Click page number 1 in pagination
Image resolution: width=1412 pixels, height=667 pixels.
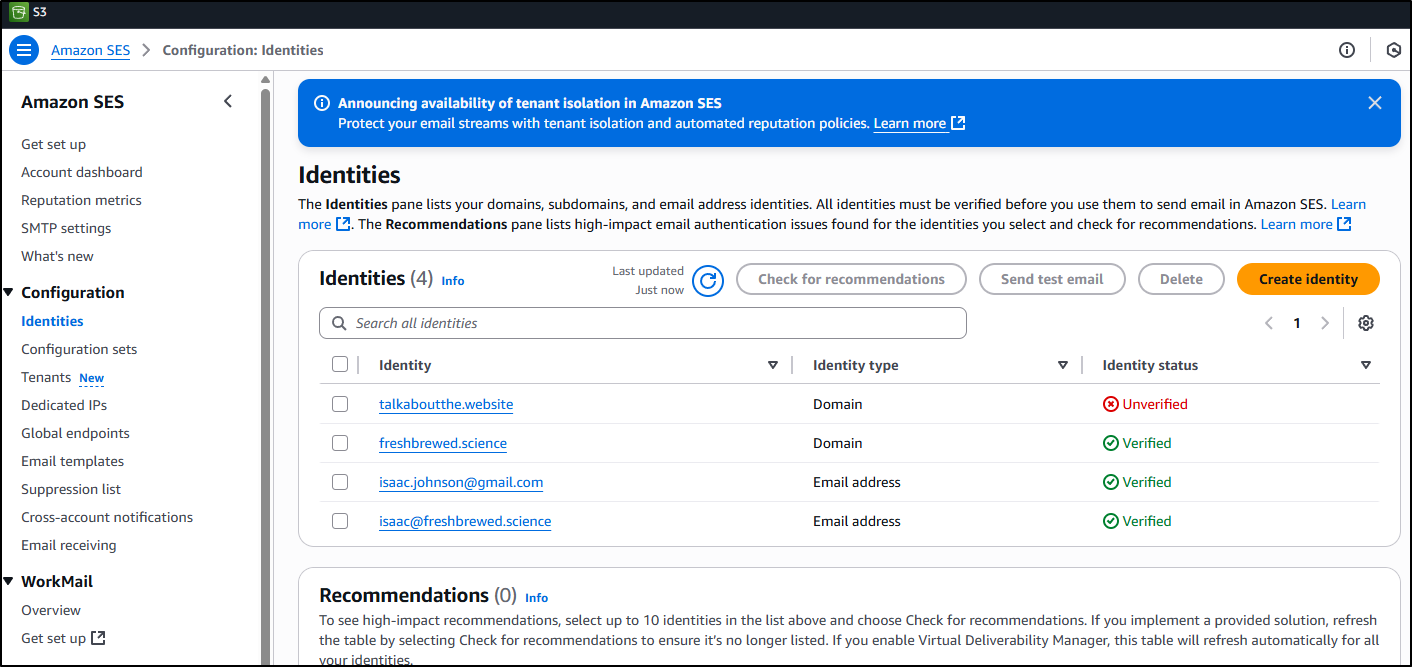tap(1297, 323)
